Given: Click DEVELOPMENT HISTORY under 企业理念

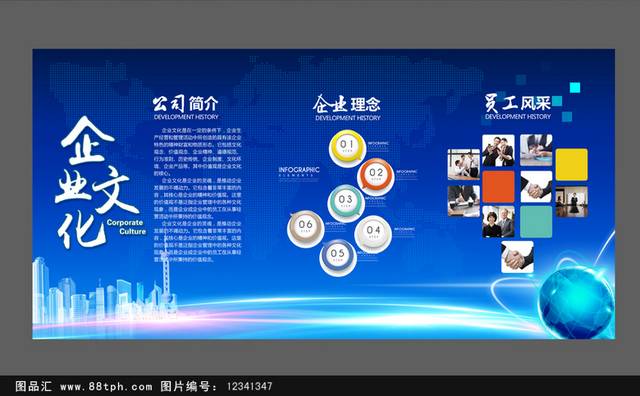Looking at the screenshot, I should (348, 118).
